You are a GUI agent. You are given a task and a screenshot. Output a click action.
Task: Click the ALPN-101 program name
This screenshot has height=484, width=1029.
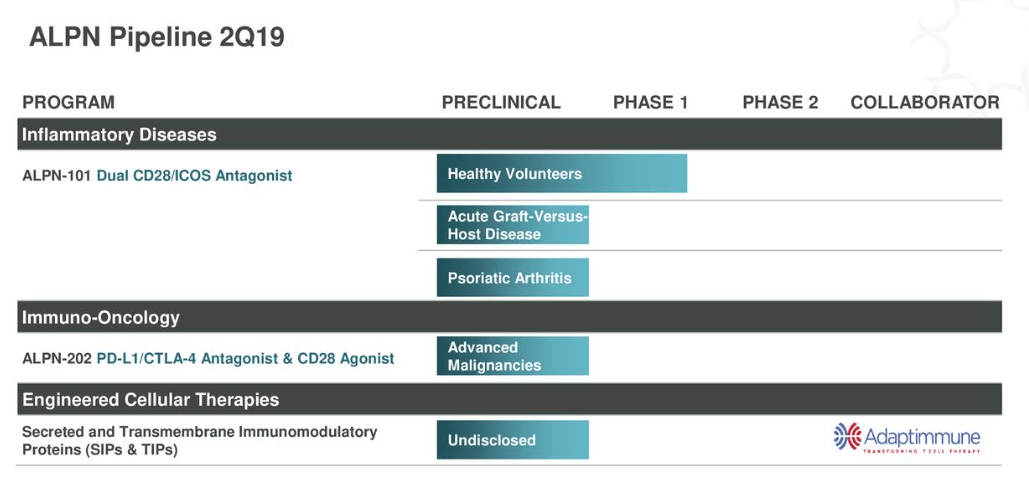56,175
